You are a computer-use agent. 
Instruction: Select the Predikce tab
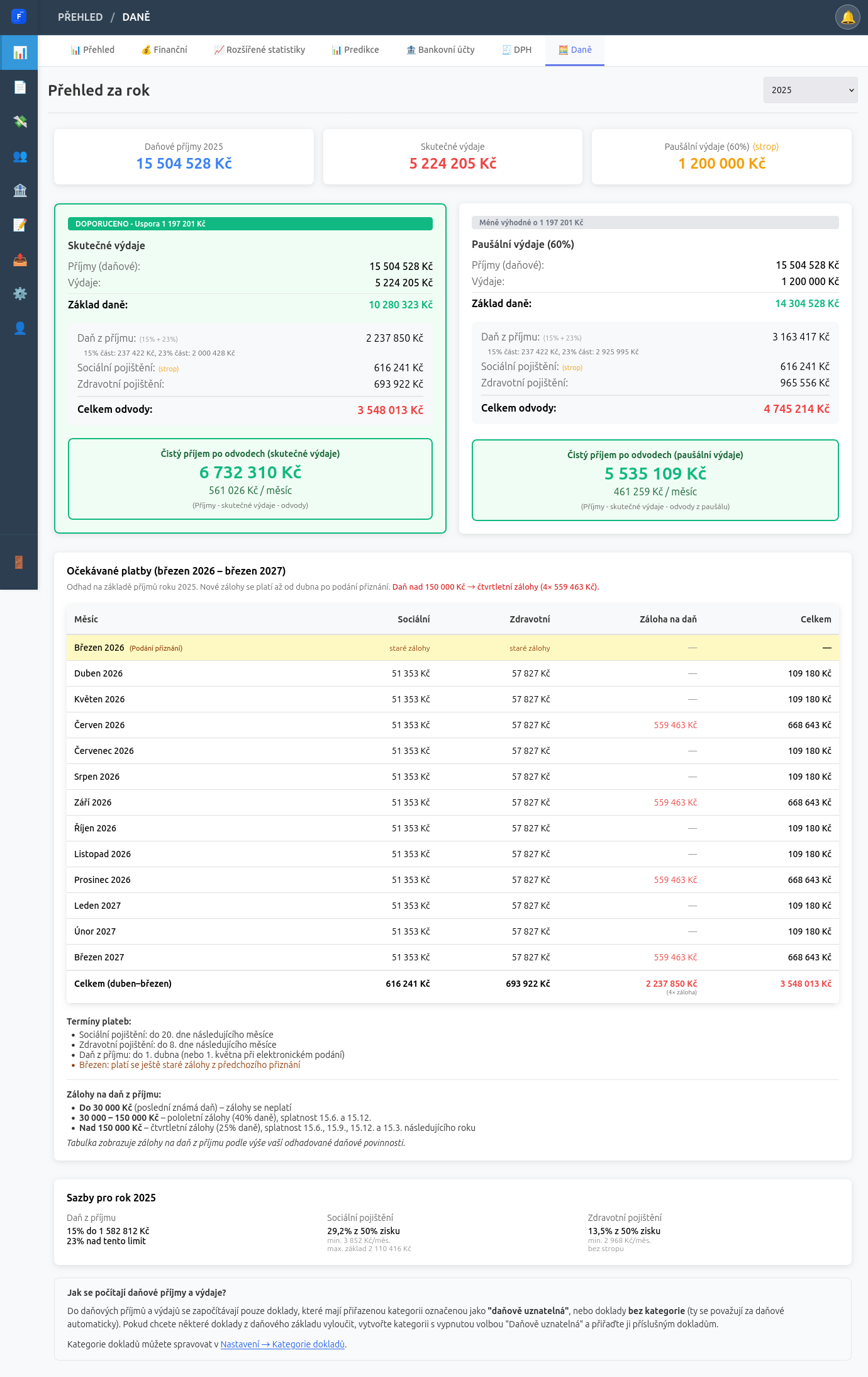tap(355, 50)
